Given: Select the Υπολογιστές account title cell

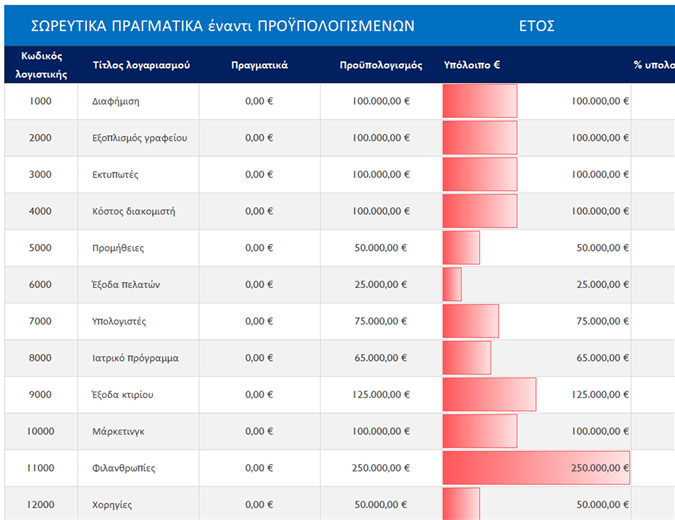Looking at the screenshot, I should pyautogui.click(x=139, y=321).
